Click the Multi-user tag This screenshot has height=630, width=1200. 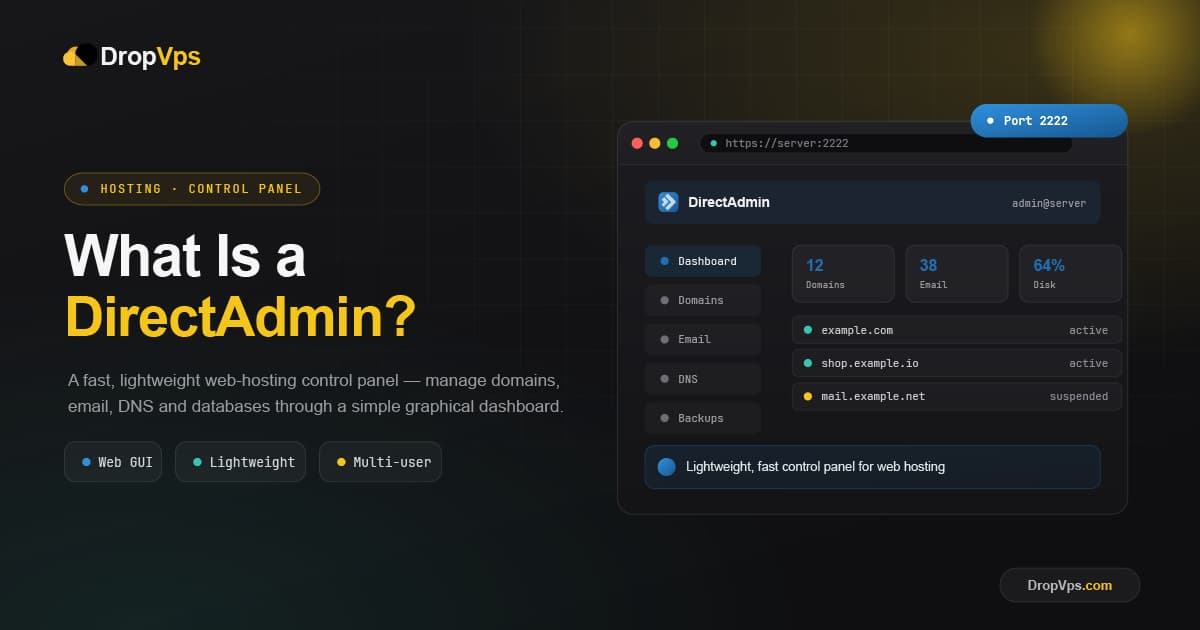pyautogui.click(x=380, y=462)
